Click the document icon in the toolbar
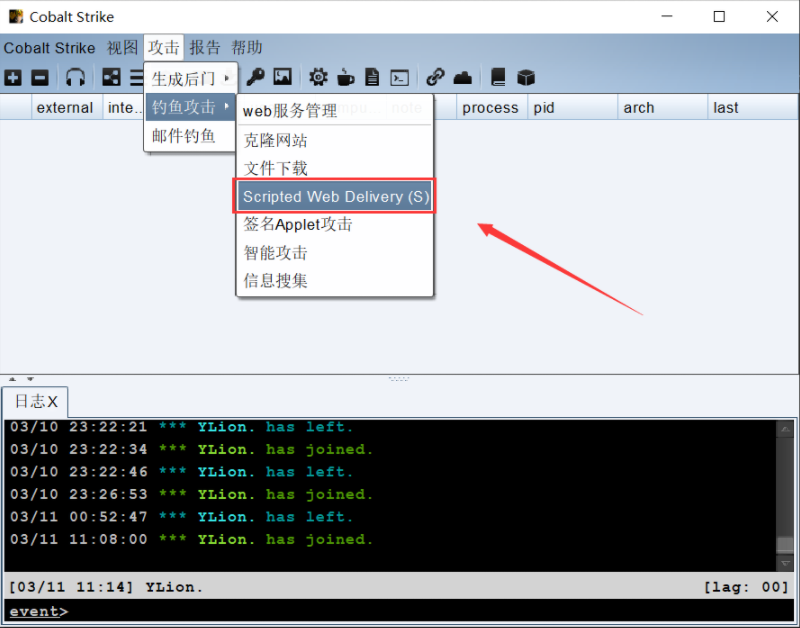The height and width of the screenshot is (628, 800). (372, 78)
